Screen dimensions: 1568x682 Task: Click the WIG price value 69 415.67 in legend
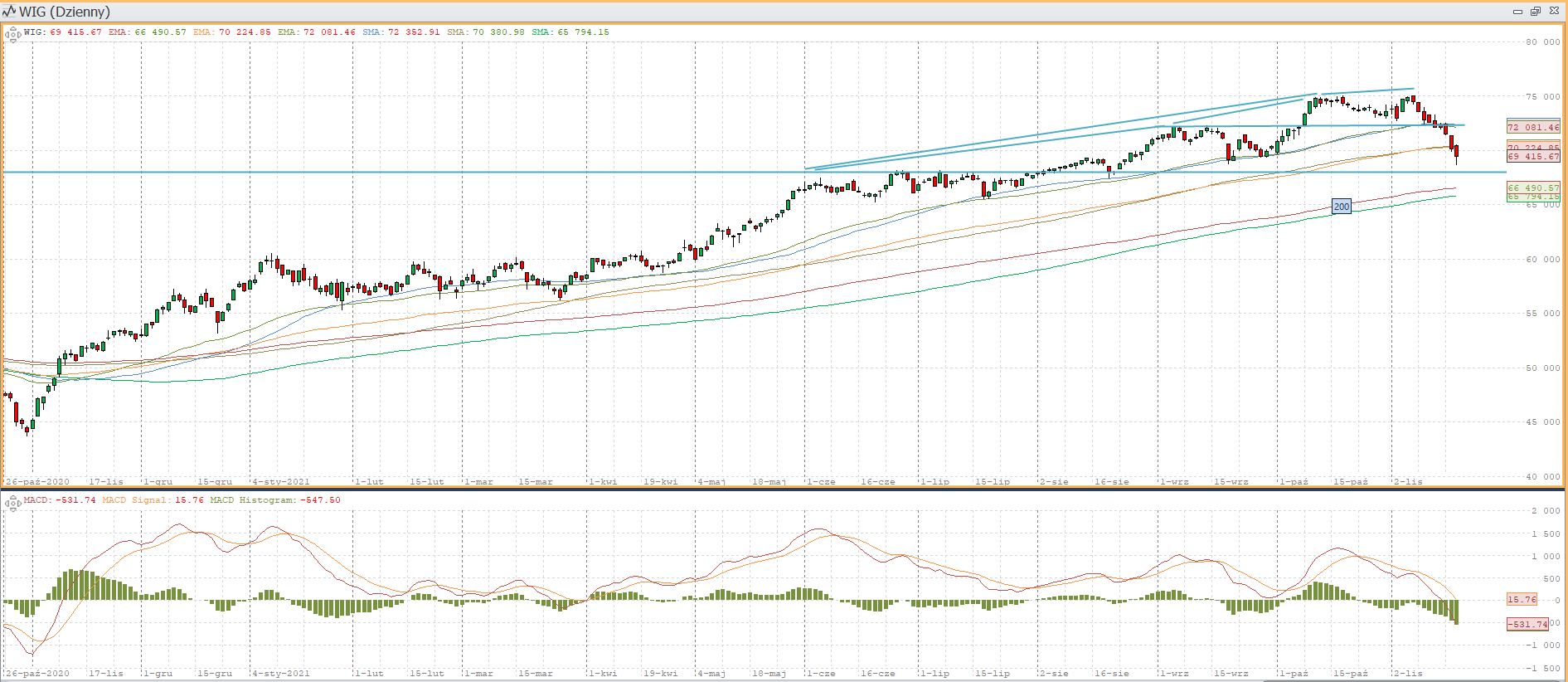pyautogui.click(x=75, y=32)
